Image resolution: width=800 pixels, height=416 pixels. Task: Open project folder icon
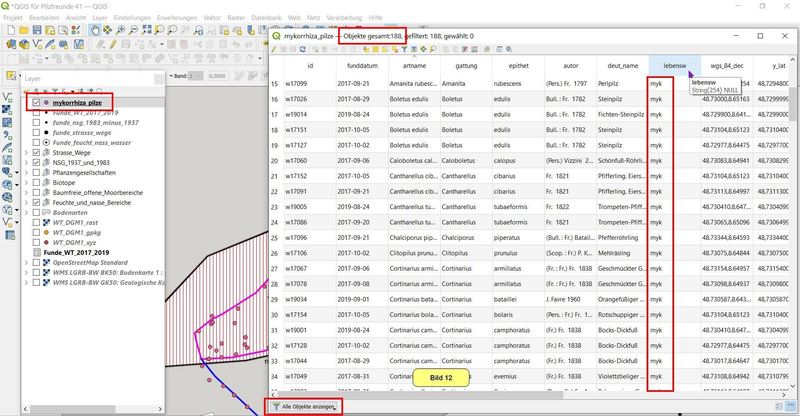click(x=23, y=30)
